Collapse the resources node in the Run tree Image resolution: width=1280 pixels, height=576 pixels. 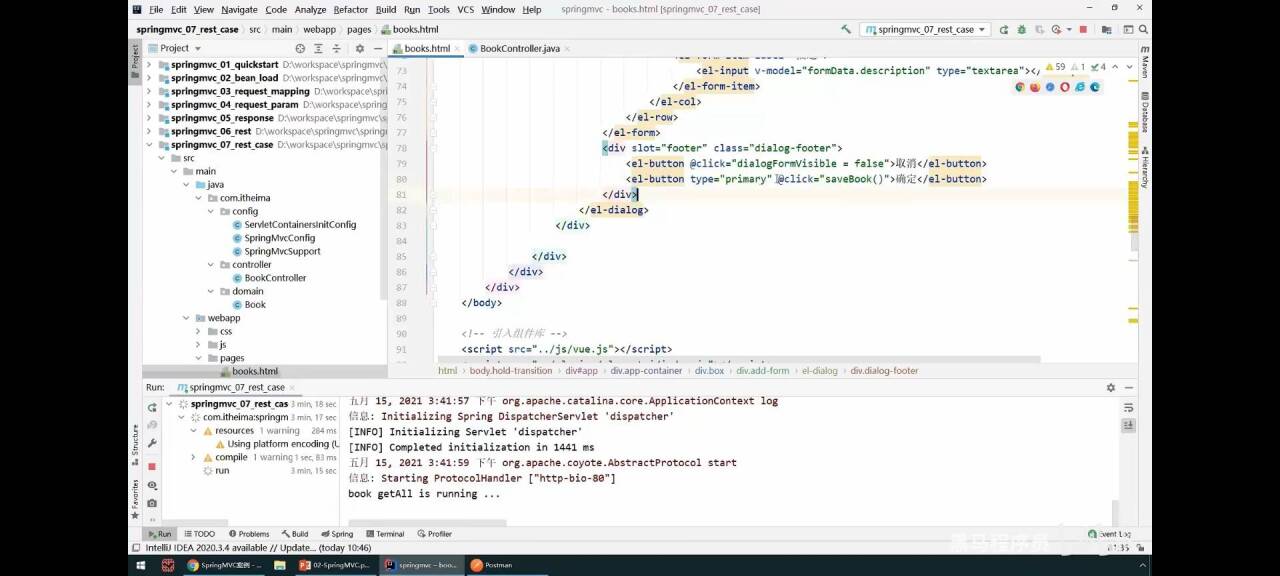(x=194, y=431)
